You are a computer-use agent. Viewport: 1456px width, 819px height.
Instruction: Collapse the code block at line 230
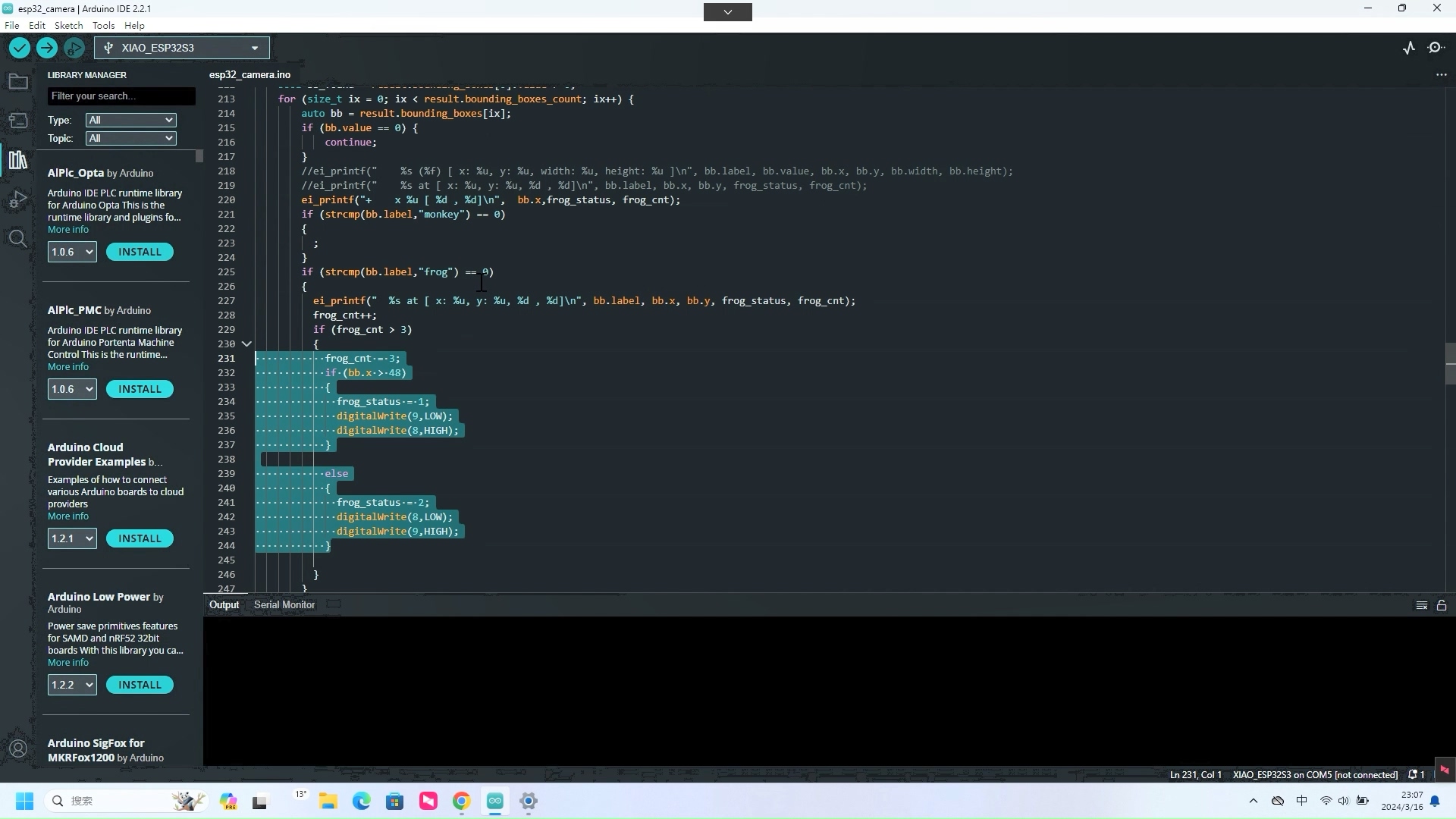click(246, 344)
